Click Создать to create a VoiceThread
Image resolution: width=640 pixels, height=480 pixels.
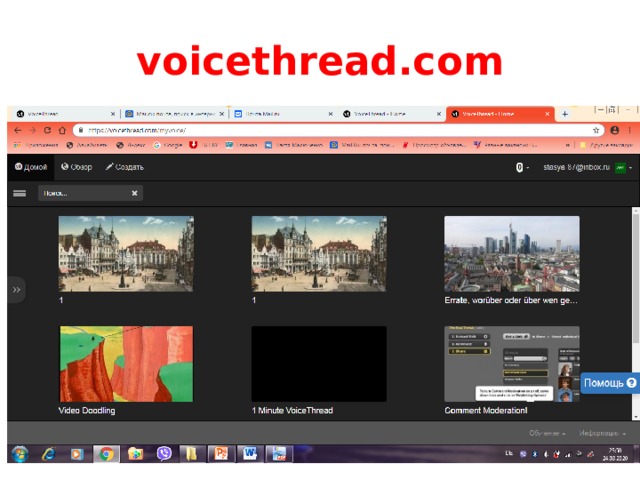pos(124,167)
